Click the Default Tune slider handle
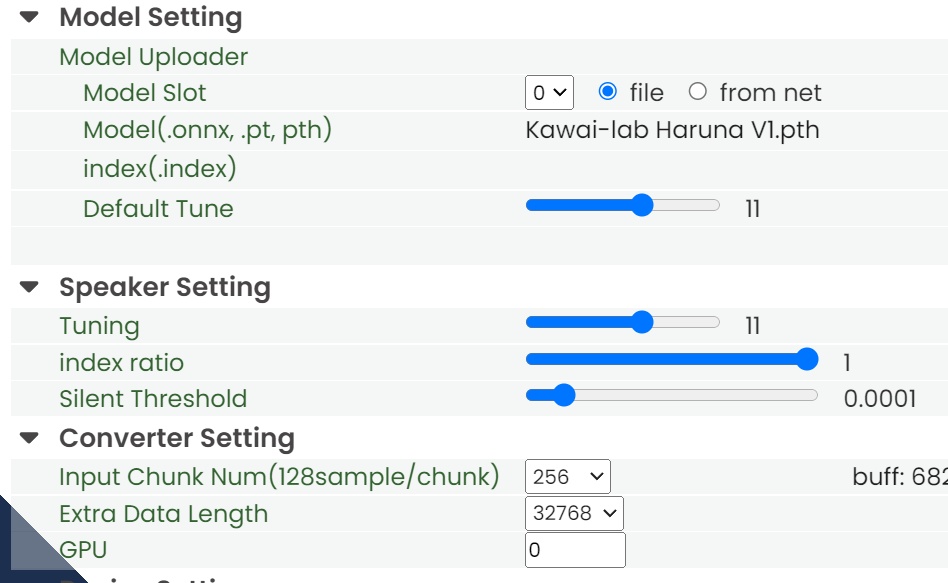 (642, 206)
